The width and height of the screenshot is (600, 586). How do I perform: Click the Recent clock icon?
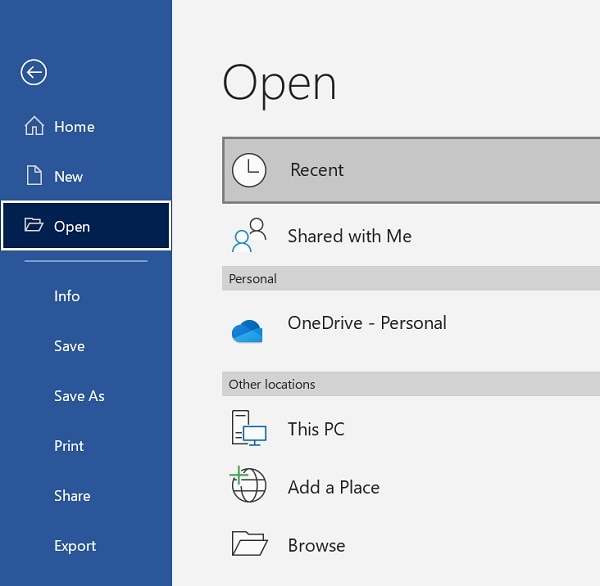249,170
